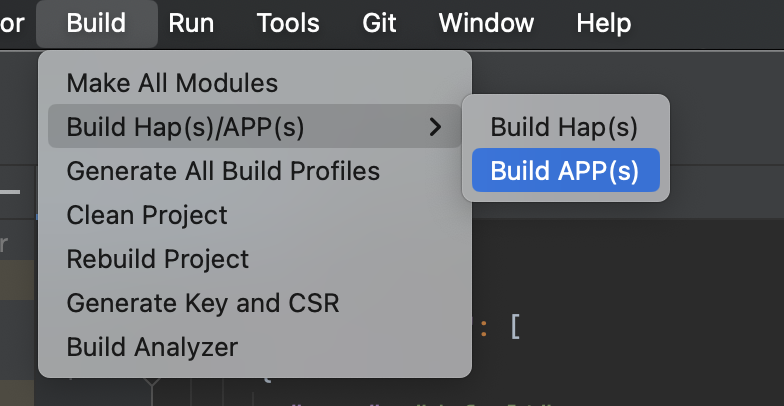The width and height of the screenshot is (784, 406).
Task: Click the hide-panel dash icon at left
Action: (x=10, y=190)
